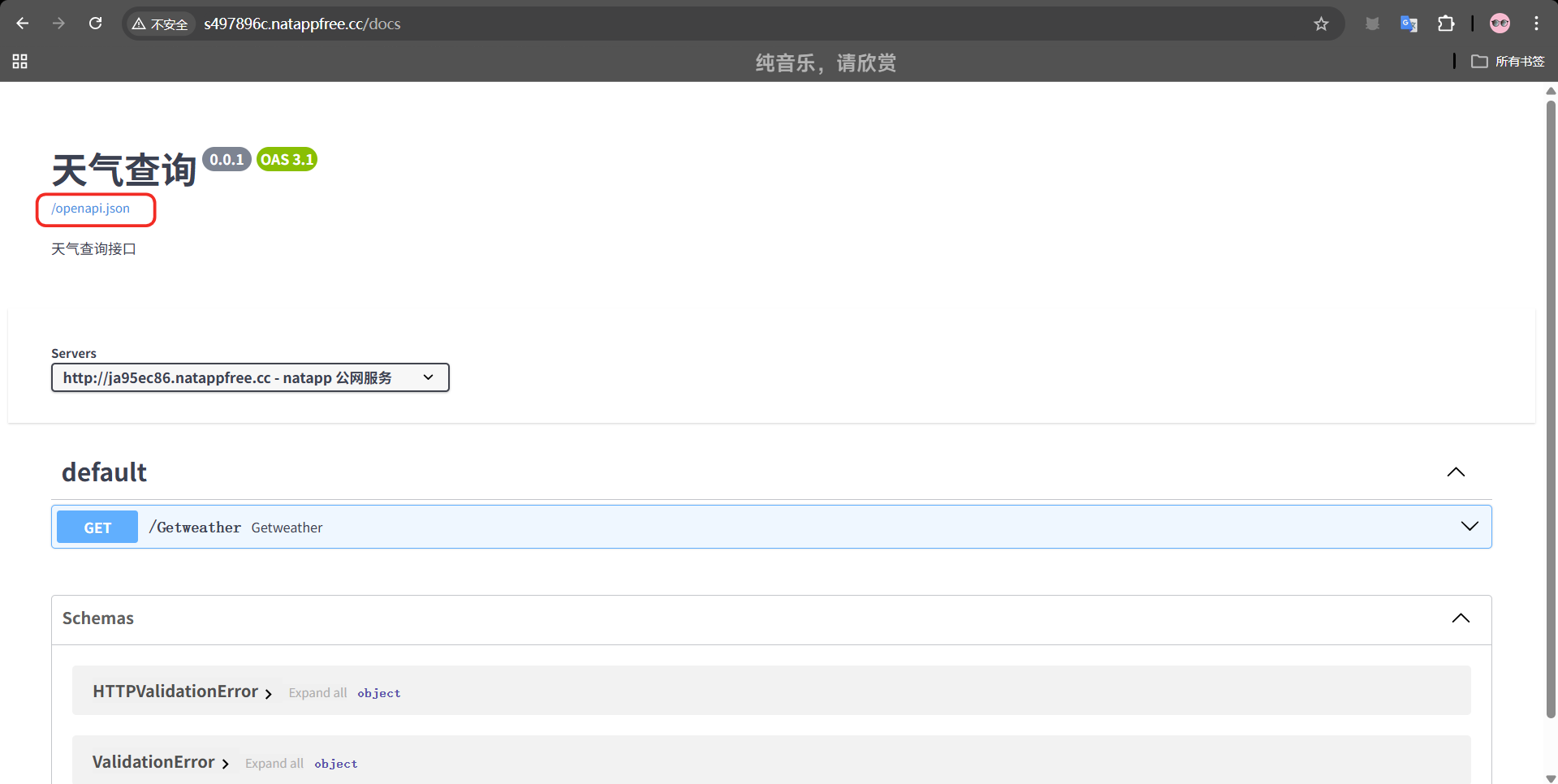
Task: Click the /Getweather endpoint path
Action: coord(195,528)
